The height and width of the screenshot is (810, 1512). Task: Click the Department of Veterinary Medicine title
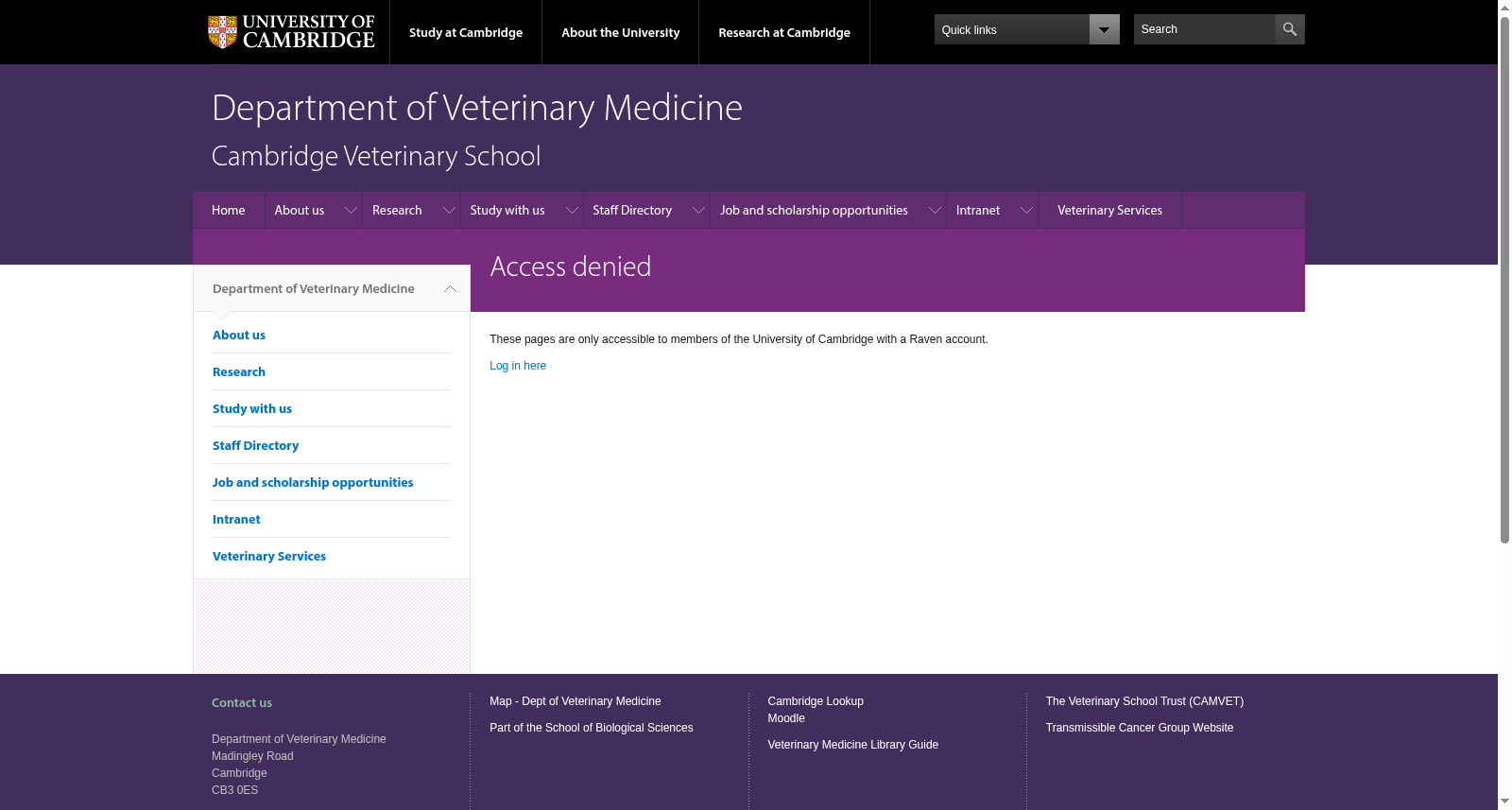[x=477, y=108]
